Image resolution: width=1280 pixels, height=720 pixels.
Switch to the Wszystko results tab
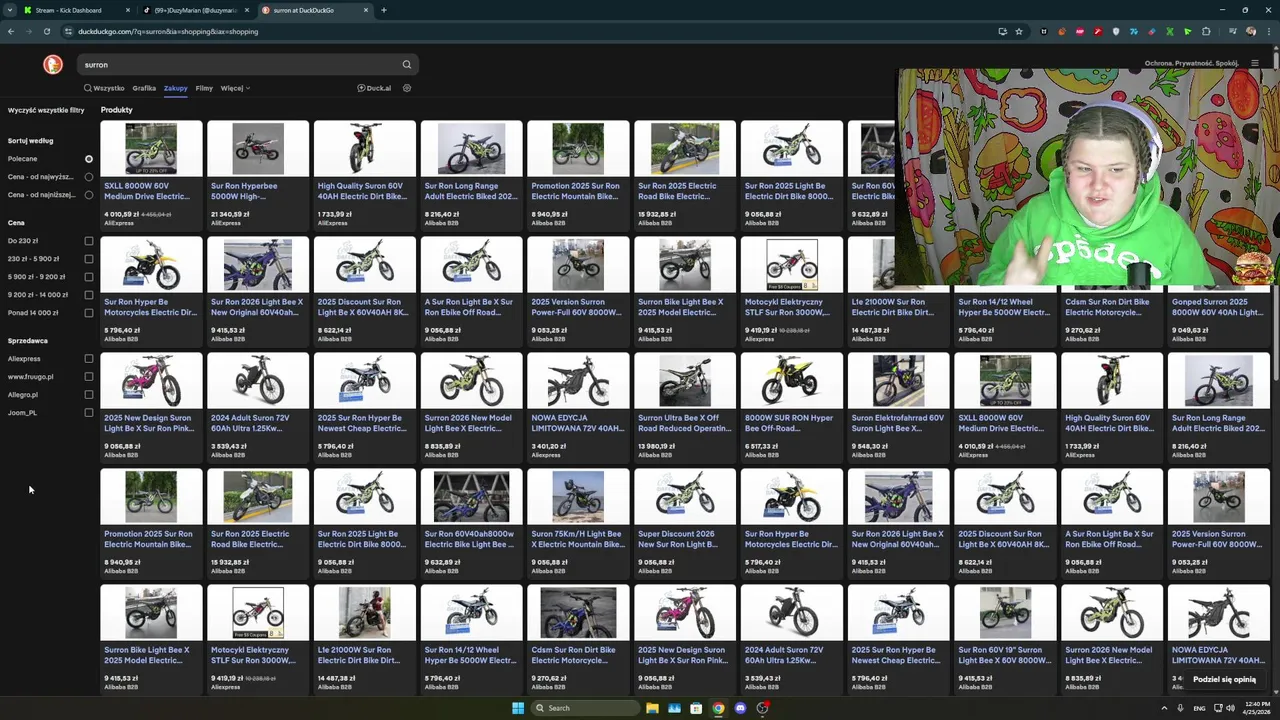tap(104, 88)
